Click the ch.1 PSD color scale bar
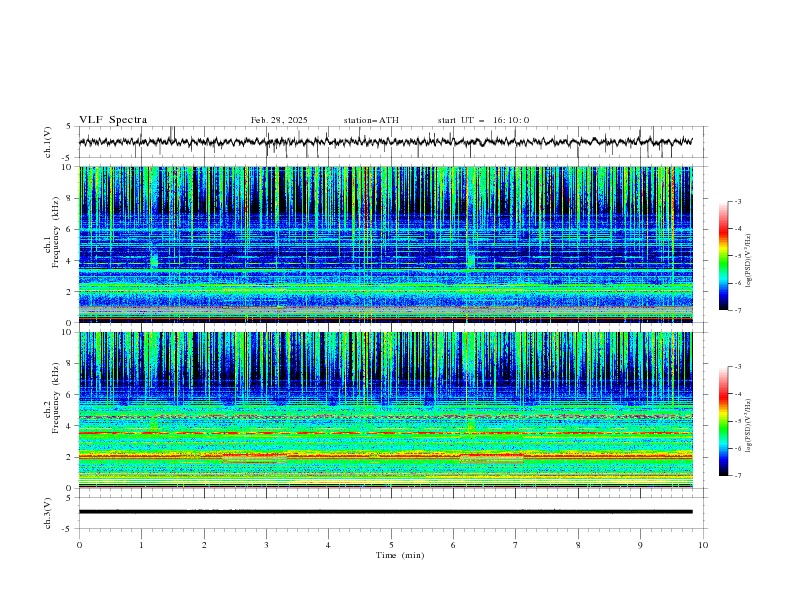Viewport: 792px width, 612px height. click(724, 256)
